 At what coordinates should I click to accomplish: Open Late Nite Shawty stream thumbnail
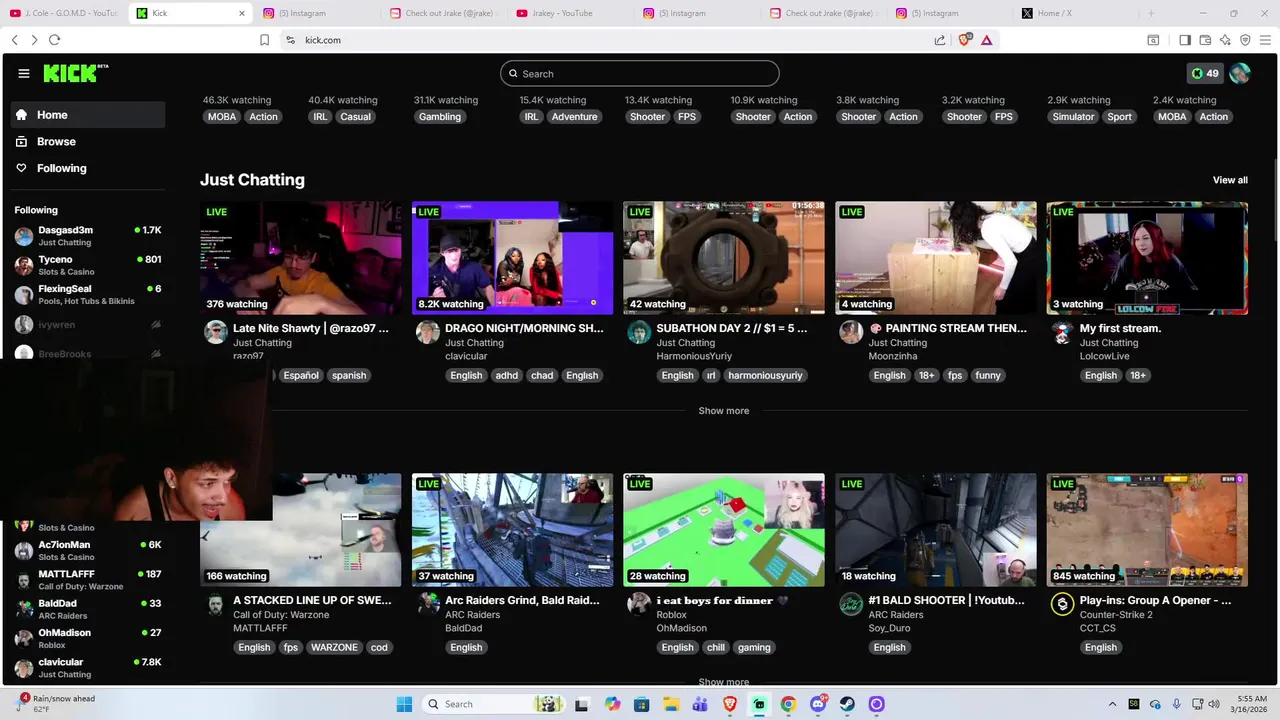(x=301, y=258)
